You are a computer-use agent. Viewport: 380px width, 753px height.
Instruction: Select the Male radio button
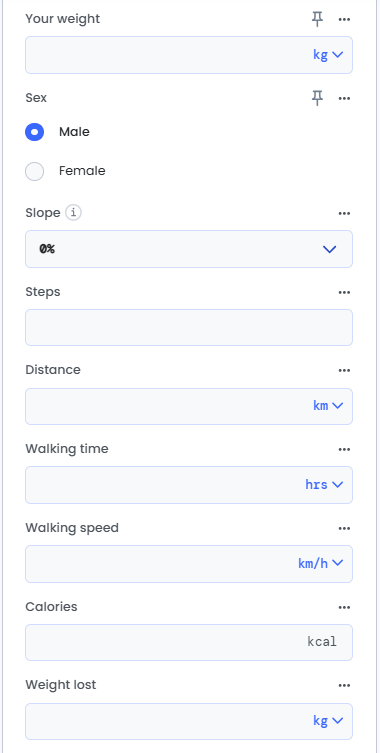(x=35, y=132)
